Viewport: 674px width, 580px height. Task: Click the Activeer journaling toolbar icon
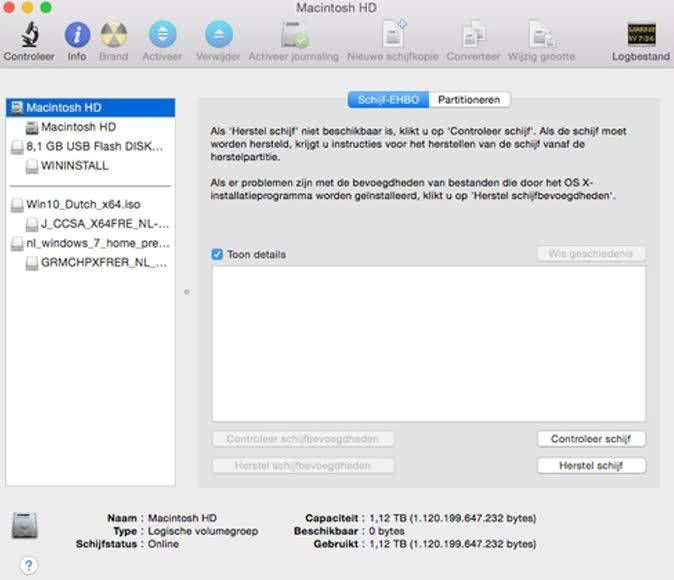(x=294, y=34)
